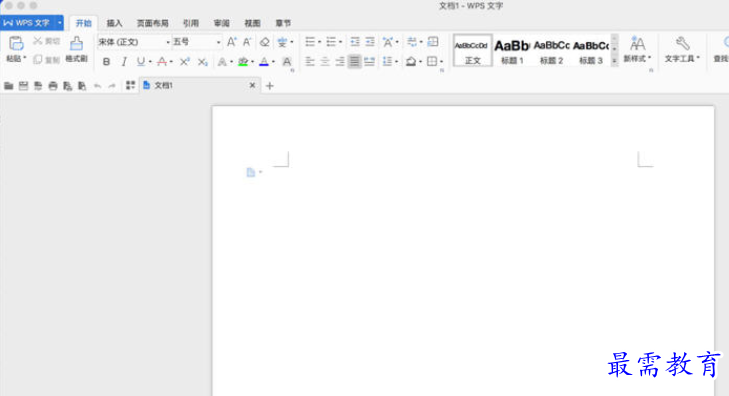Screen dimensions: 729x396
Task: Click the New Style (新样式) button
Action: click(x=637, y=49)
